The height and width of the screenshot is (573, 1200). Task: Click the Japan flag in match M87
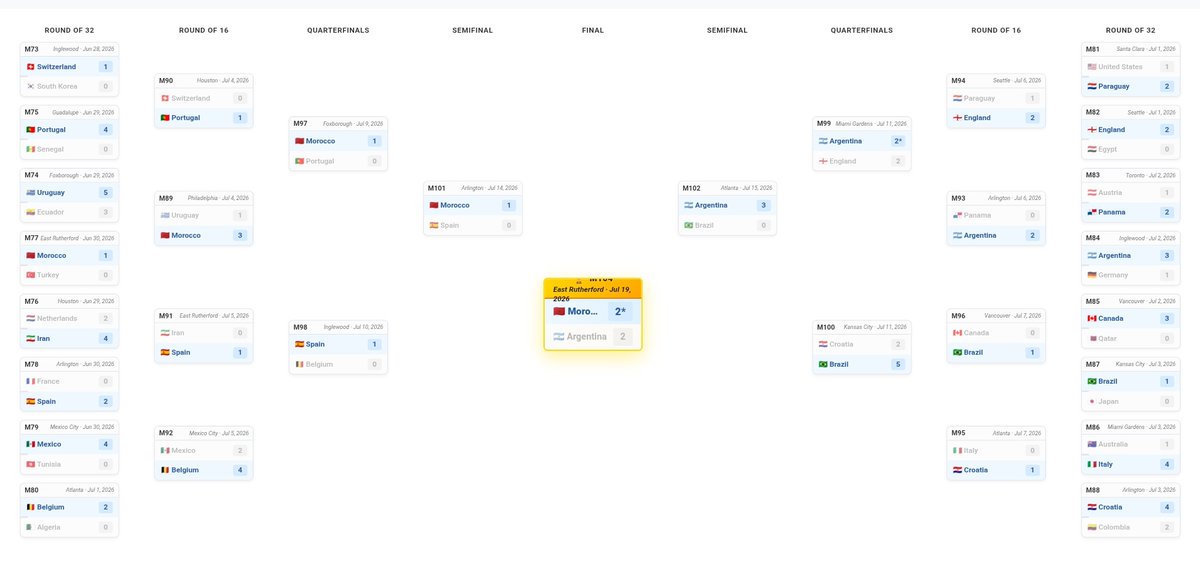coord(1092,401)
